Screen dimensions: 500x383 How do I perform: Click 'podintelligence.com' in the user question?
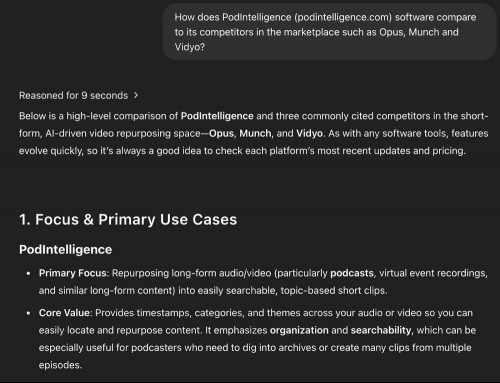[343, 17]
